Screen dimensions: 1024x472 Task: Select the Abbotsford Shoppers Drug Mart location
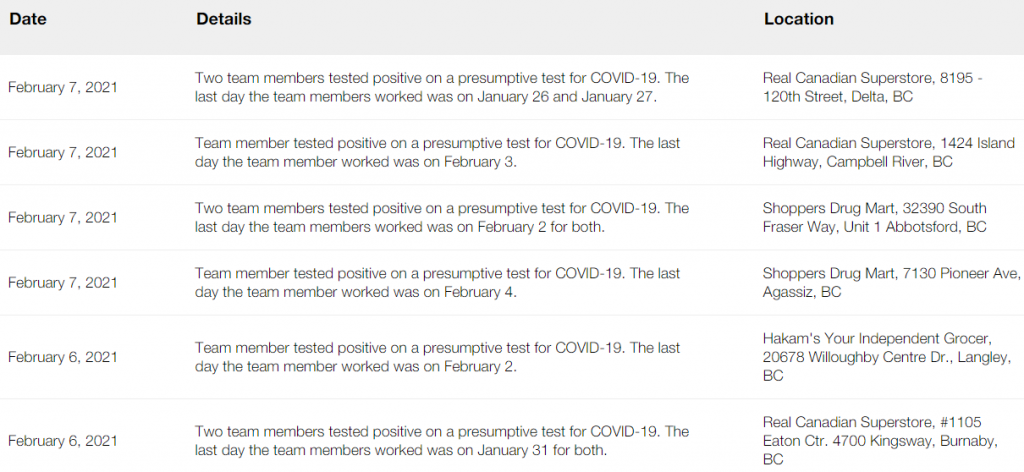coord(874,217)
